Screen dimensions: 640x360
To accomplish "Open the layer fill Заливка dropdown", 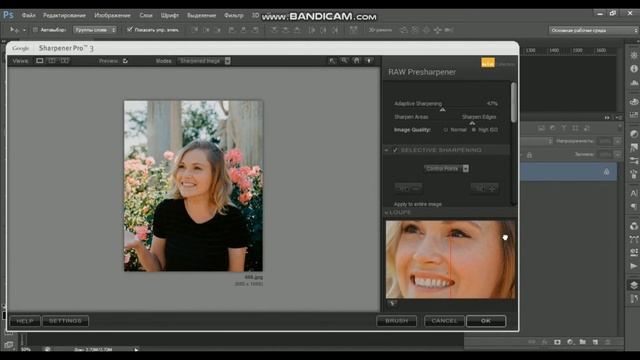I will (618, 155).
